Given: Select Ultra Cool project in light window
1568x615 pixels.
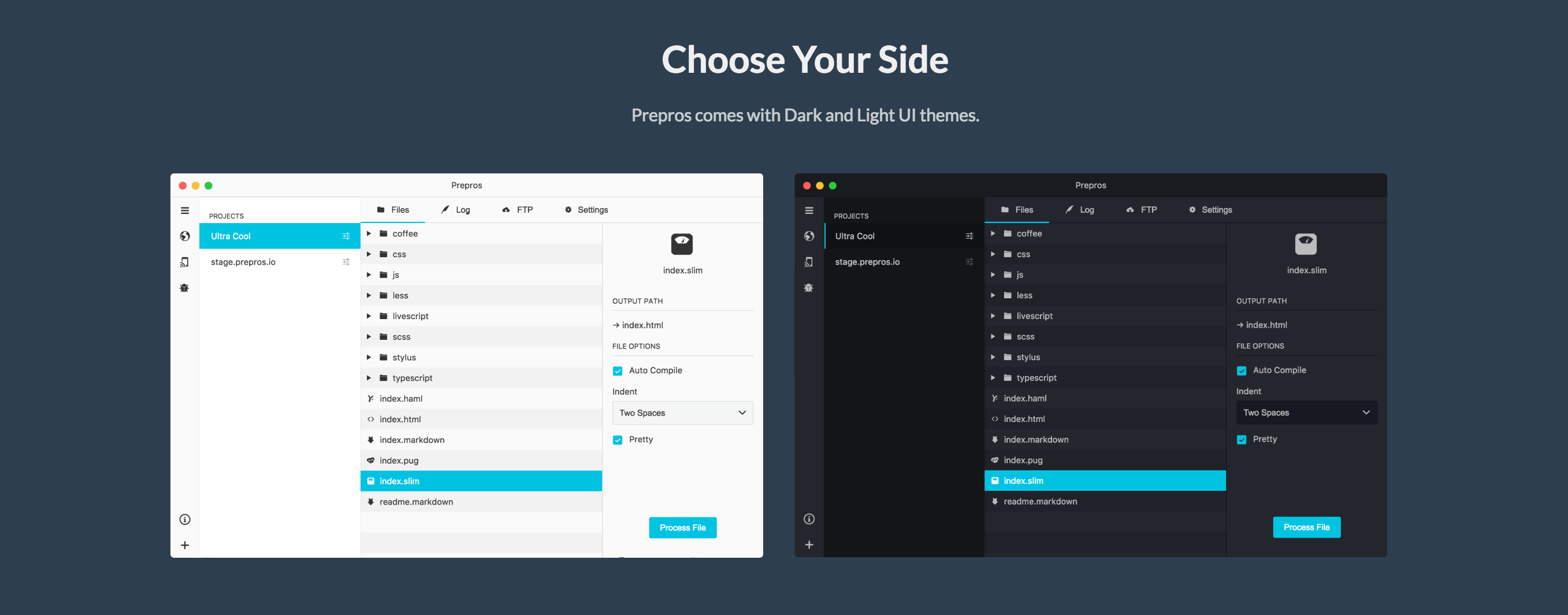Looking at the screenshot, I should click(280, 236).
